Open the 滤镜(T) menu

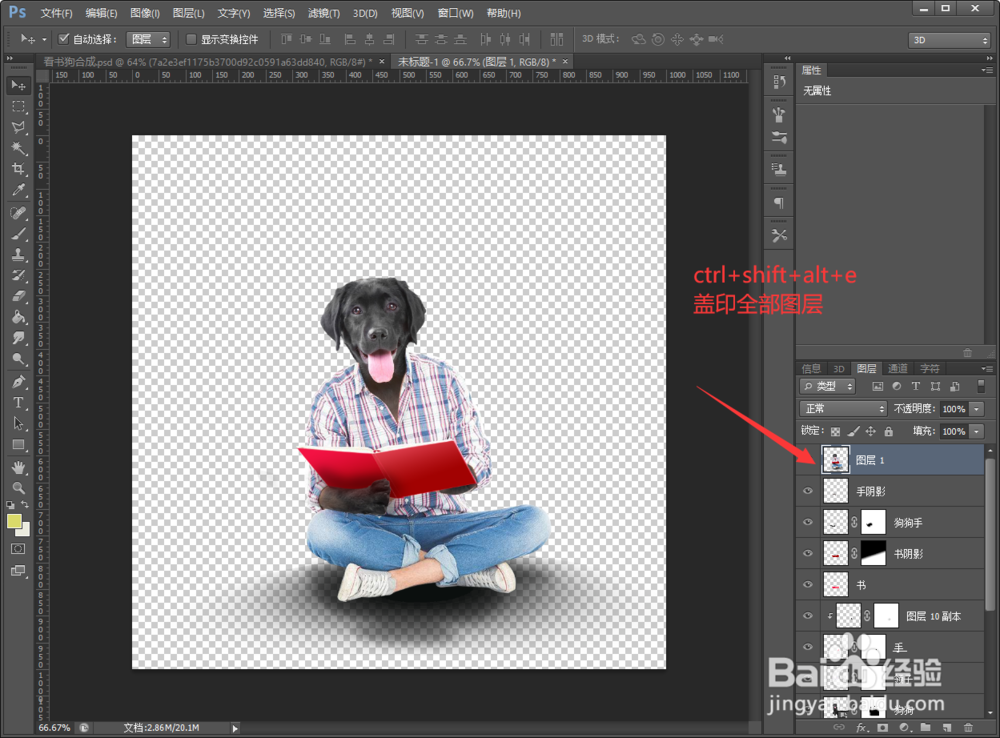[323, 13]
